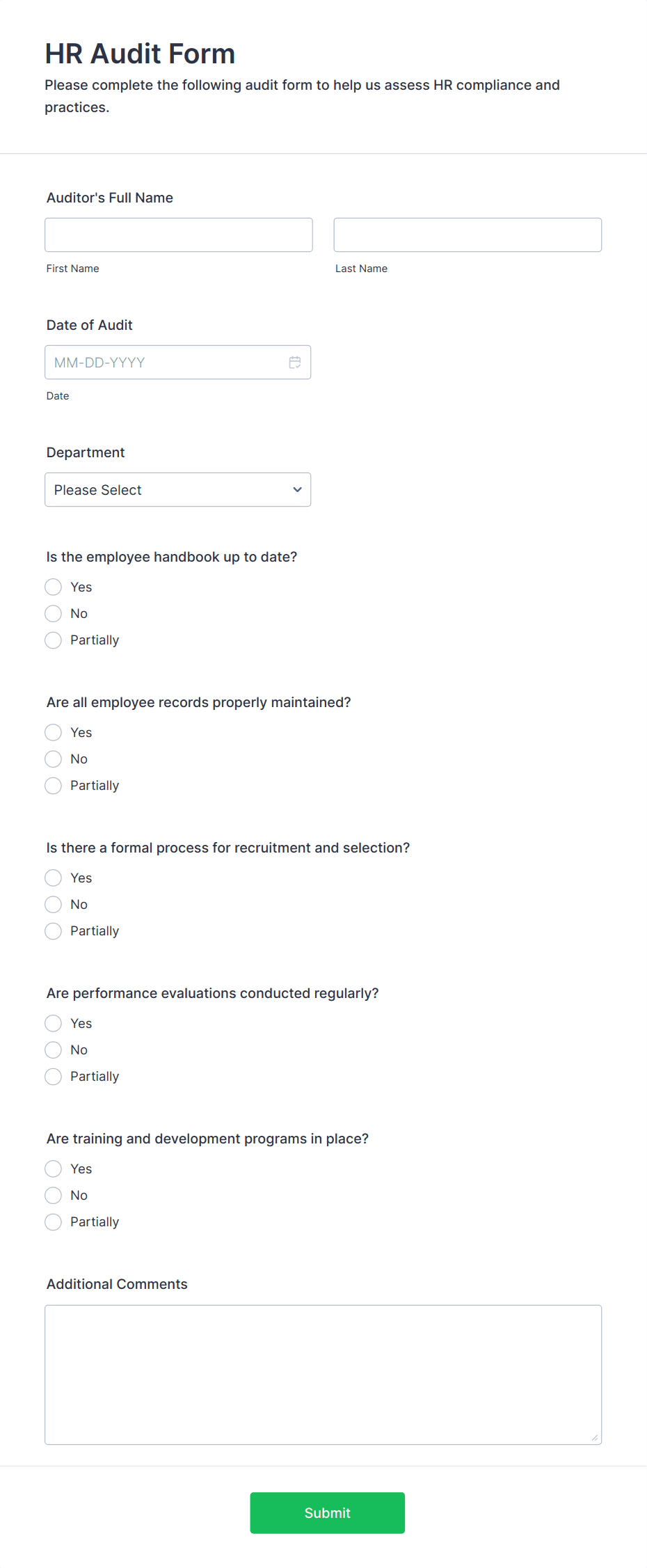Select Yes for training and development programs
This screenshot has height=1568, width=647.
[53, 1169]
